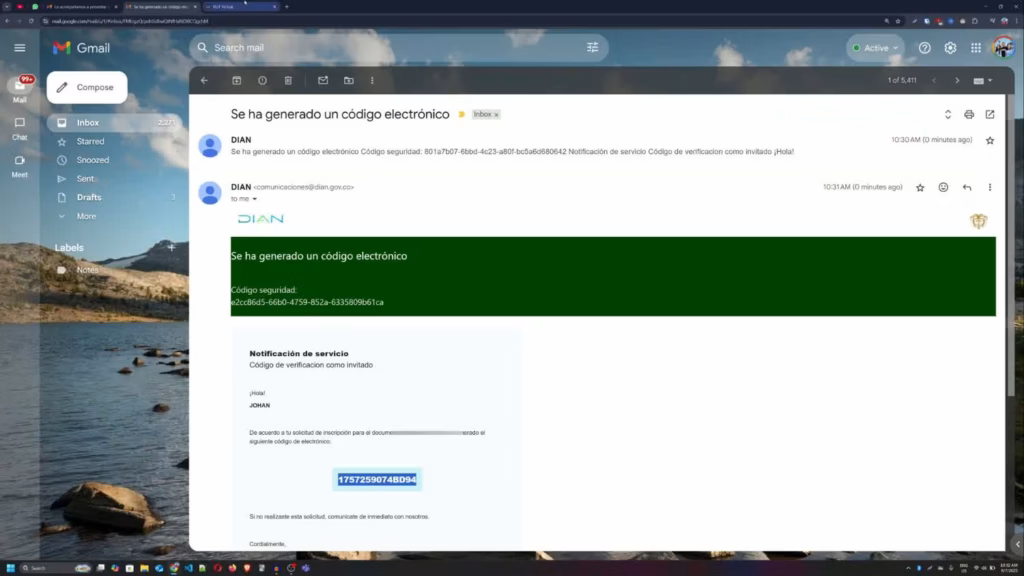Click the Compose button
1024x576 pixels.
(87, 87)
